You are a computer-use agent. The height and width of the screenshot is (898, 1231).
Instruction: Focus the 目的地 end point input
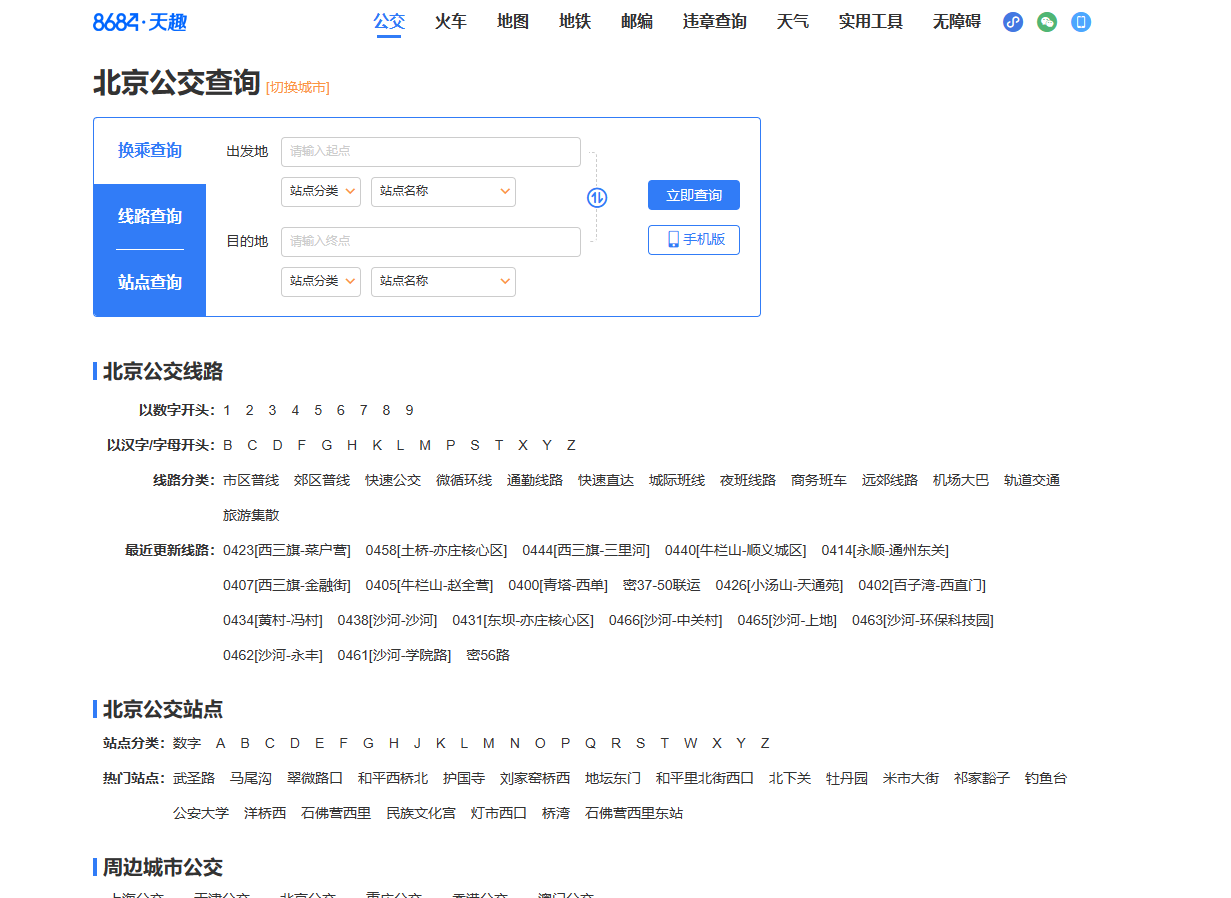tap(431, 242)
